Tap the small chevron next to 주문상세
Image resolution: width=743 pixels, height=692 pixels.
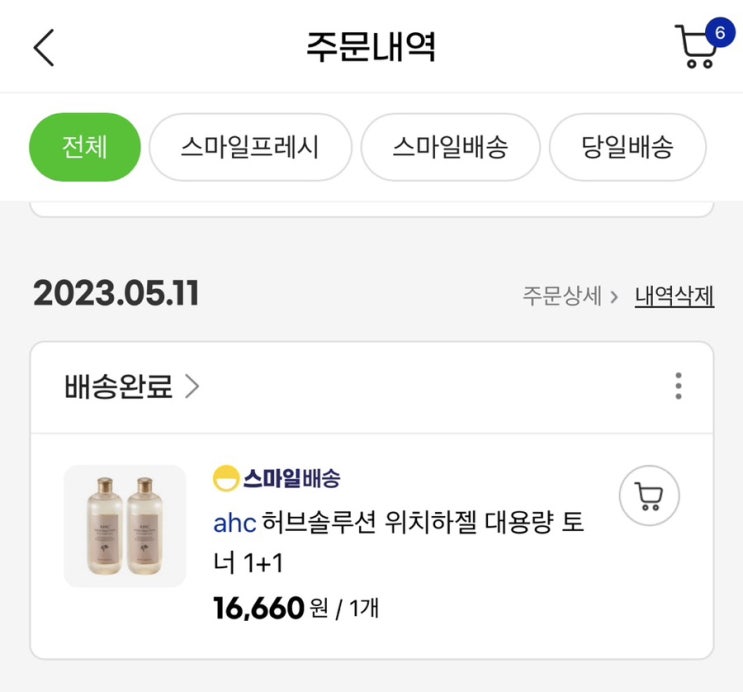pyautogui.click(x=614, y=297)
